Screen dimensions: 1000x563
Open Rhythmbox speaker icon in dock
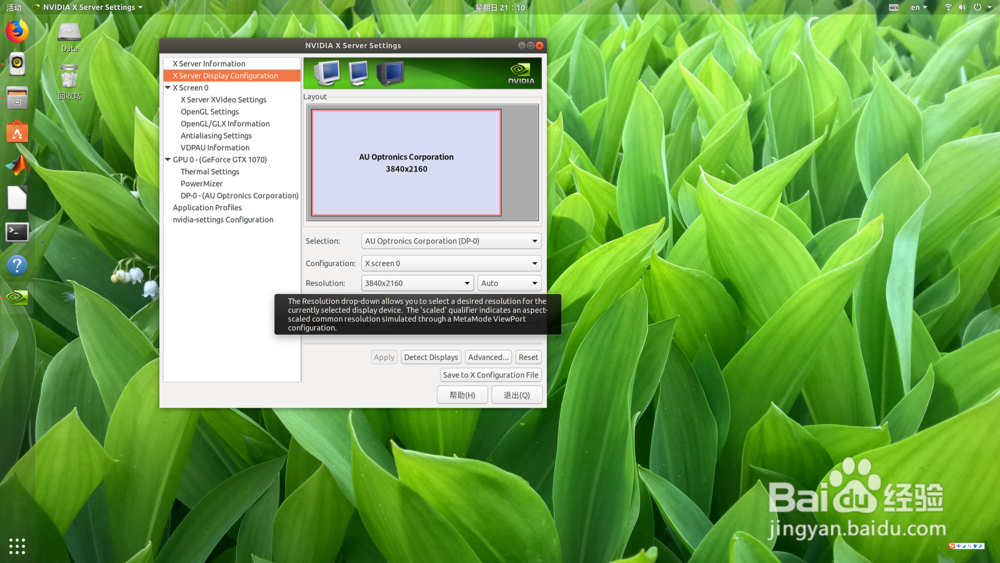point(17,64)
